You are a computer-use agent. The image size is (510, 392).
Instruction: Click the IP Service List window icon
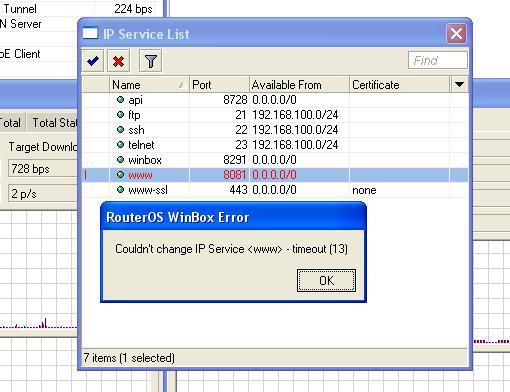point(90,34)
